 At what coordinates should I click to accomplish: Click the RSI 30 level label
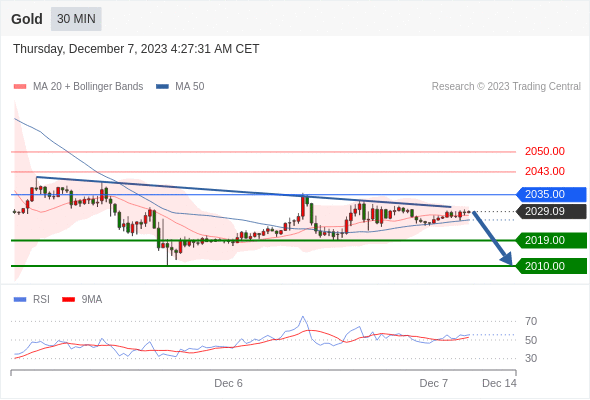531,358
